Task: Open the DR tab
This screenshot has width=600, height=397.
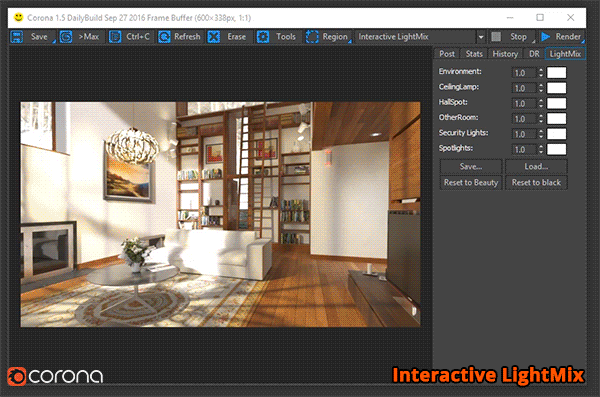Action: (x=534, y=54)
